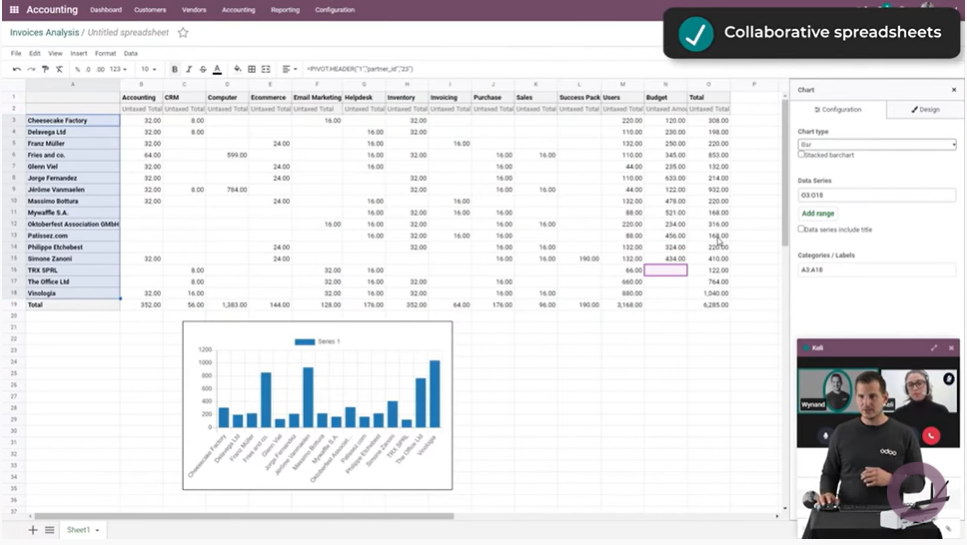The image size is (967, 545).
Task: Open the Dashboard menu in top navbar
Action: click(x=106, y=10)
